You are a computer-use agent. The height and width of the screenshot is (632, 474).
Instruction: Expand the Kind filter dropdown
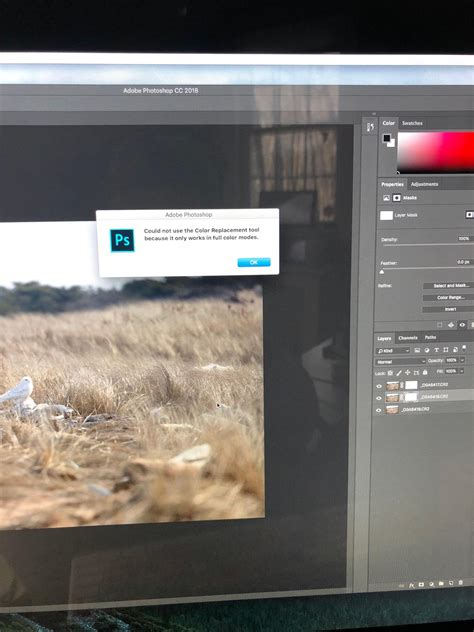click(393, 351)
